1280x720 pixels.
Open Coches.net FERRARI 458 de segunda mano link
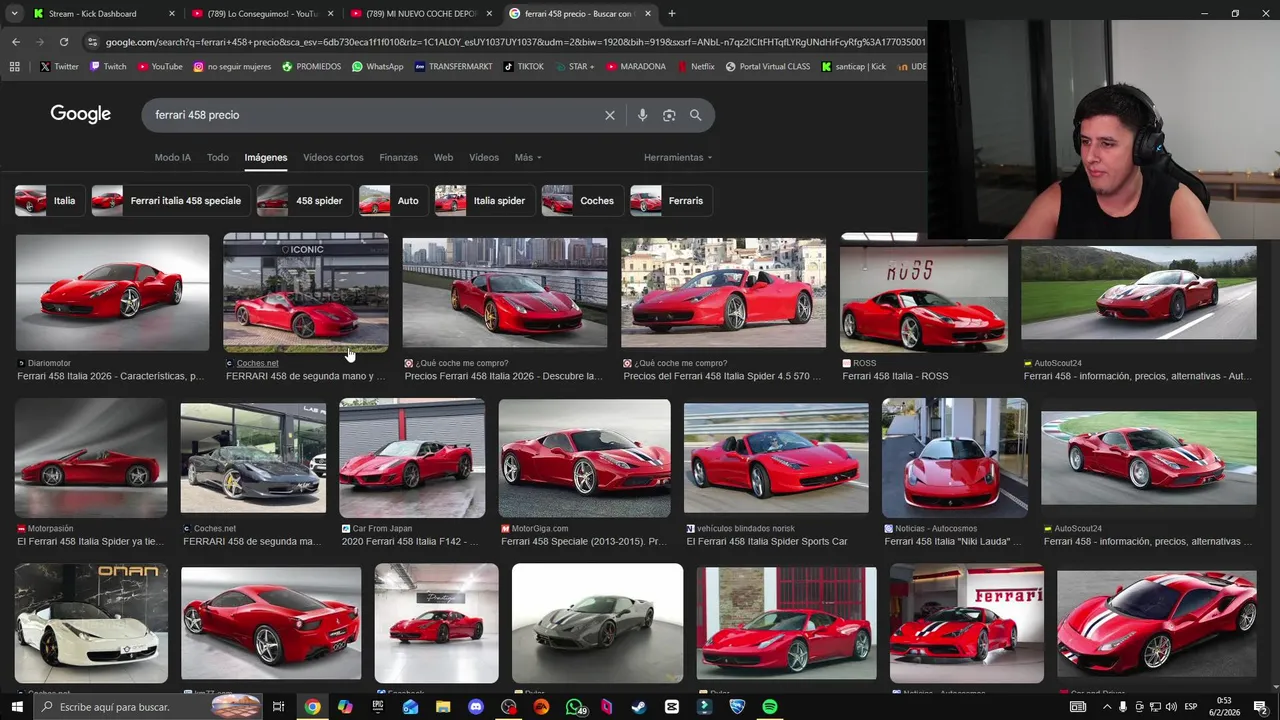click(x=305, y=376)
